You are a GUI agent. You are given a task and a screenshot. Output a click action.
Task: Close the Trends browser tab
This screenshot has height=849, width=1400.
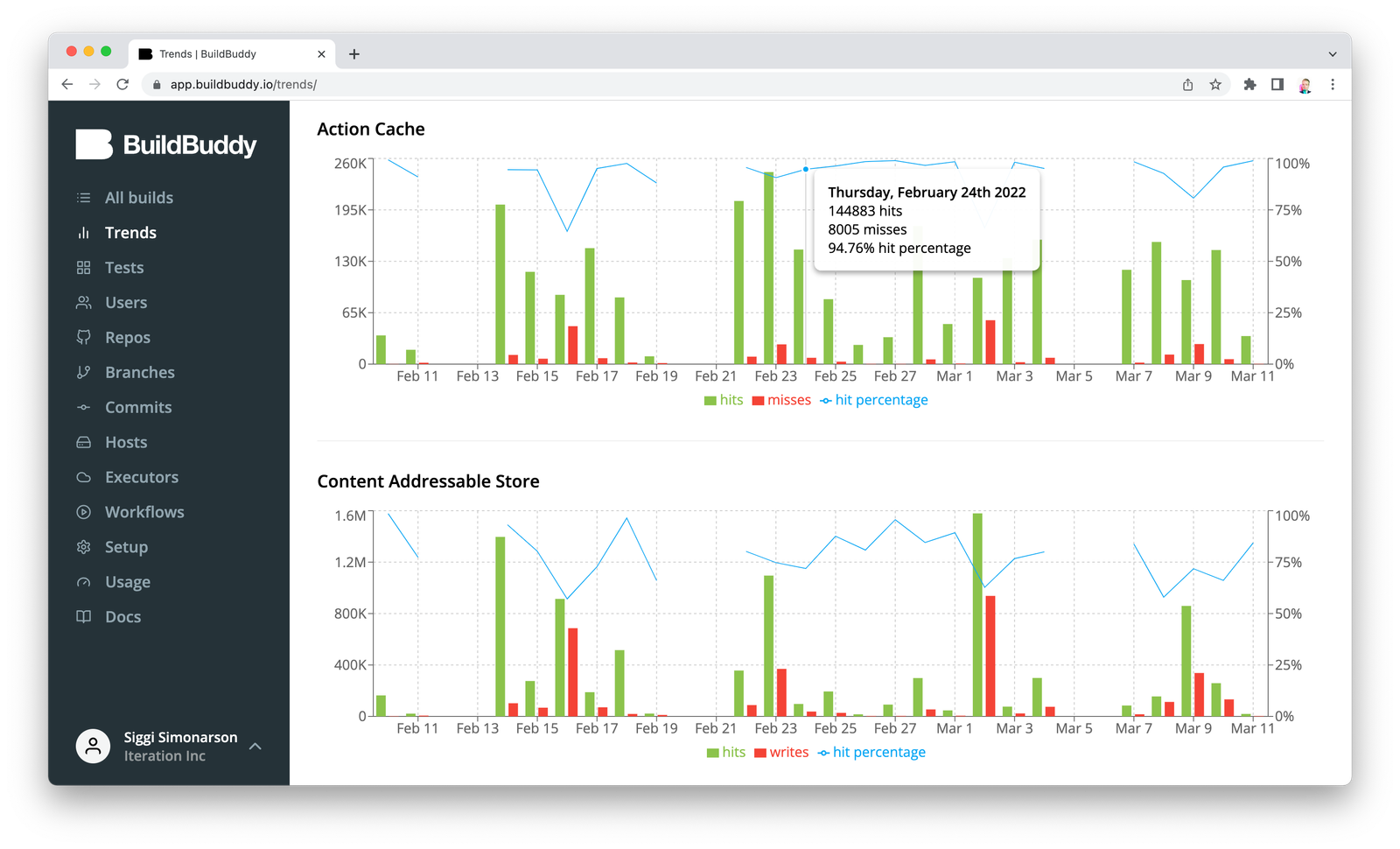click(321, 54)
